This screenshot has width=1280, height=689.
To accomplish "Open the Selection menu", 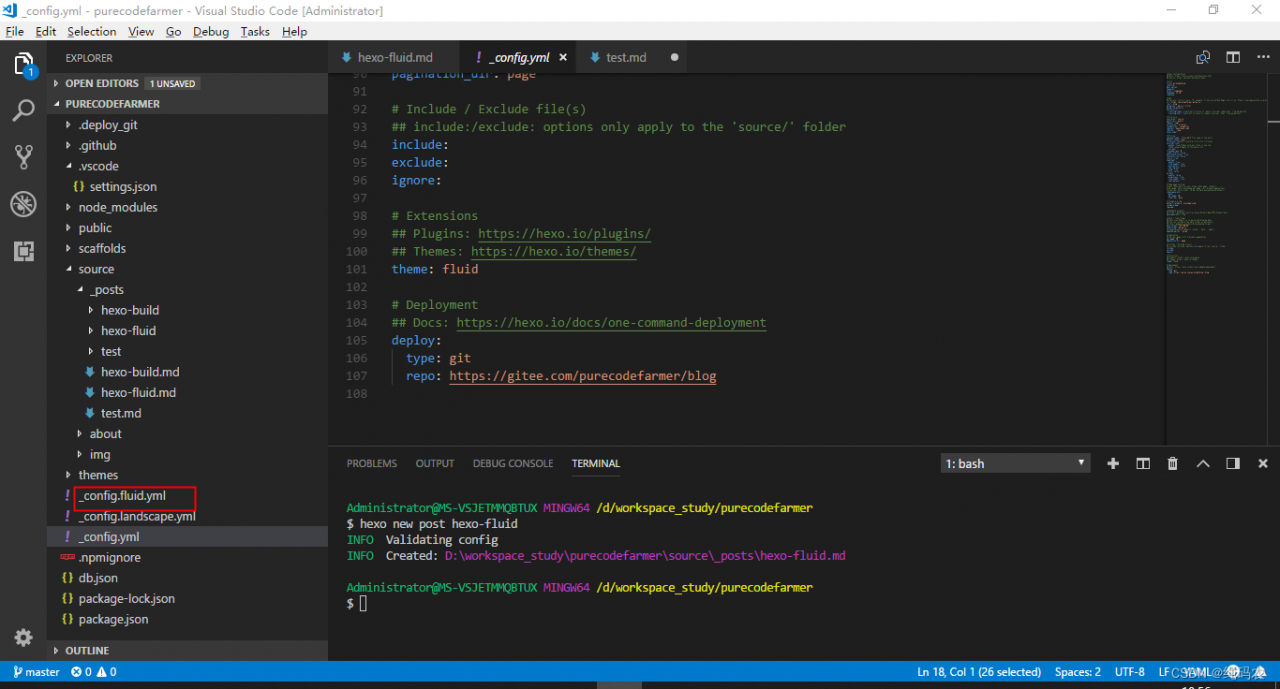I will (x=92, y=32).
